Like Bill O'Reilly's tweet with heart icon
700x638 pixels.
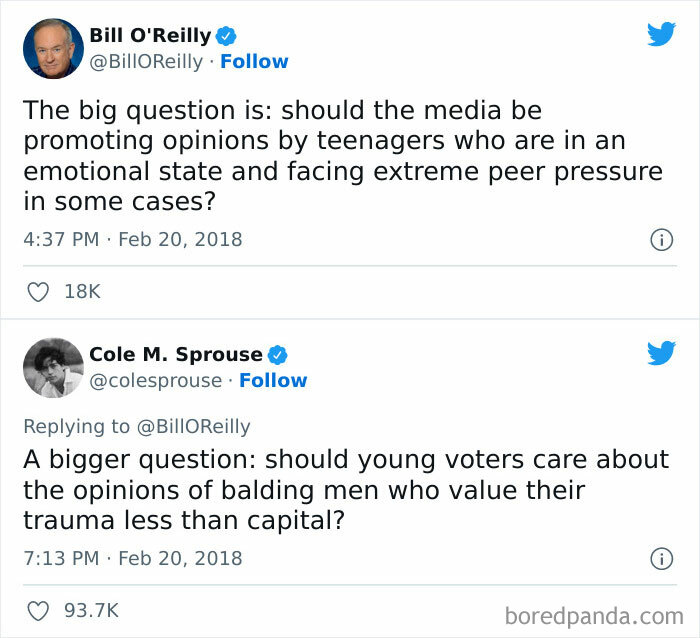[39, 292]
